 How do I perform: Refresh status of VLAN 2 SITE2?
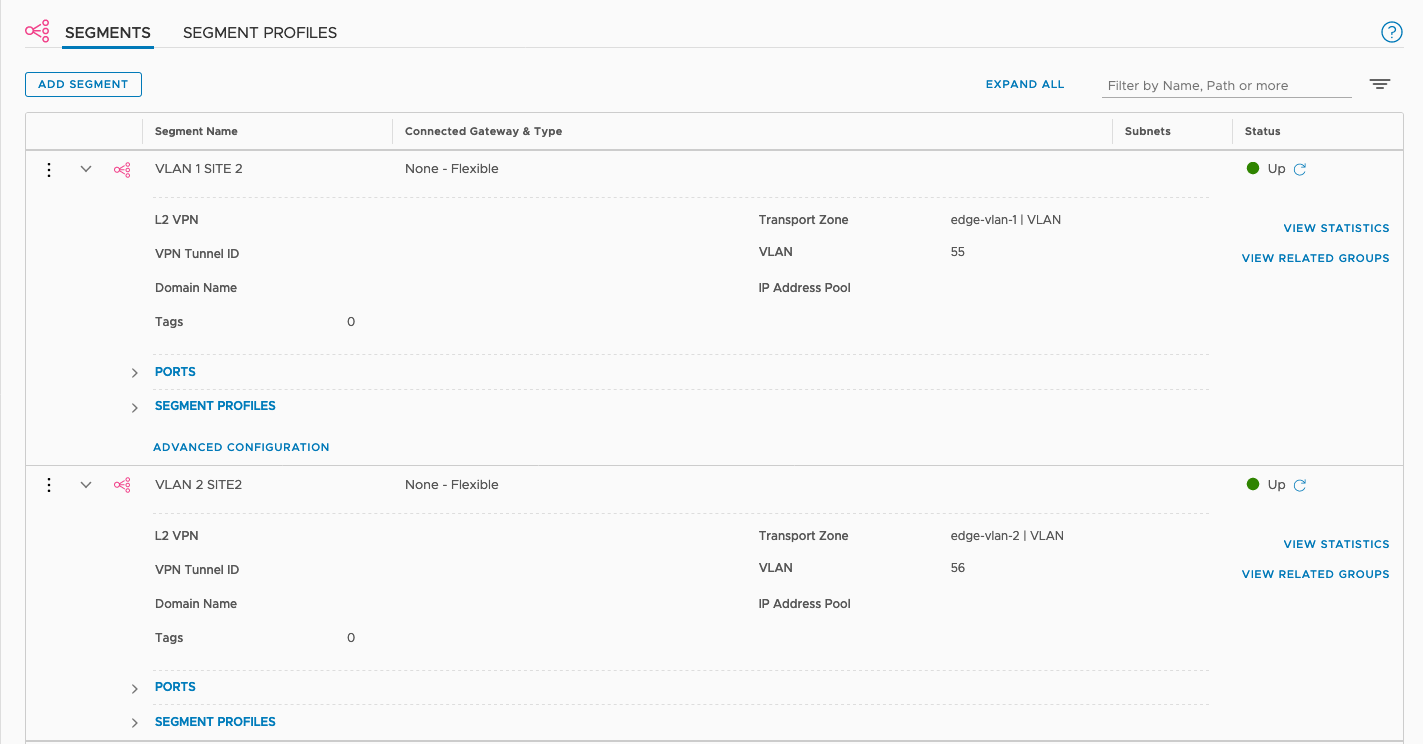click(1300, 486)
